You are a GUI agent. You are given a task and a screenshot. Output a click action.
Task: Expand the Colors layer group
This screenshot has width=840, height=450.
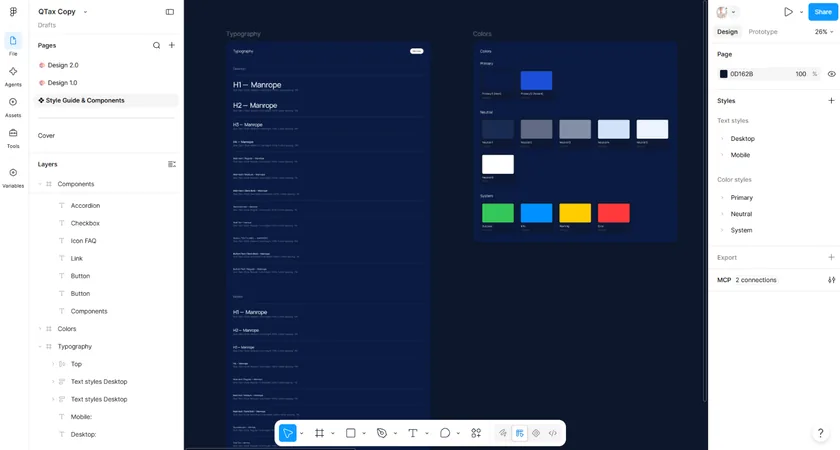pyautogui.click(x=40, y=329)
